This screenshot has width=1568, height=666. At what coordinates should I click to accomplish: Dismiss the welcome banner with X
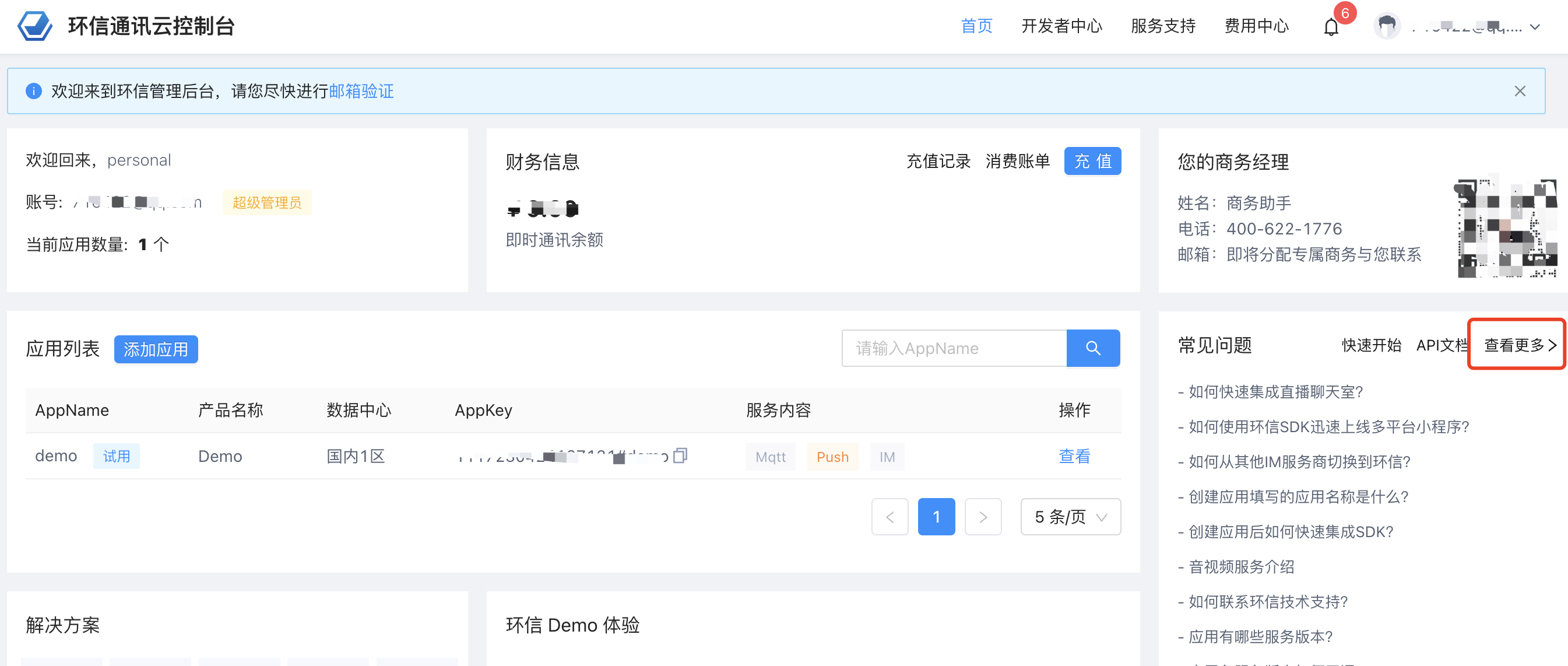1519,92
